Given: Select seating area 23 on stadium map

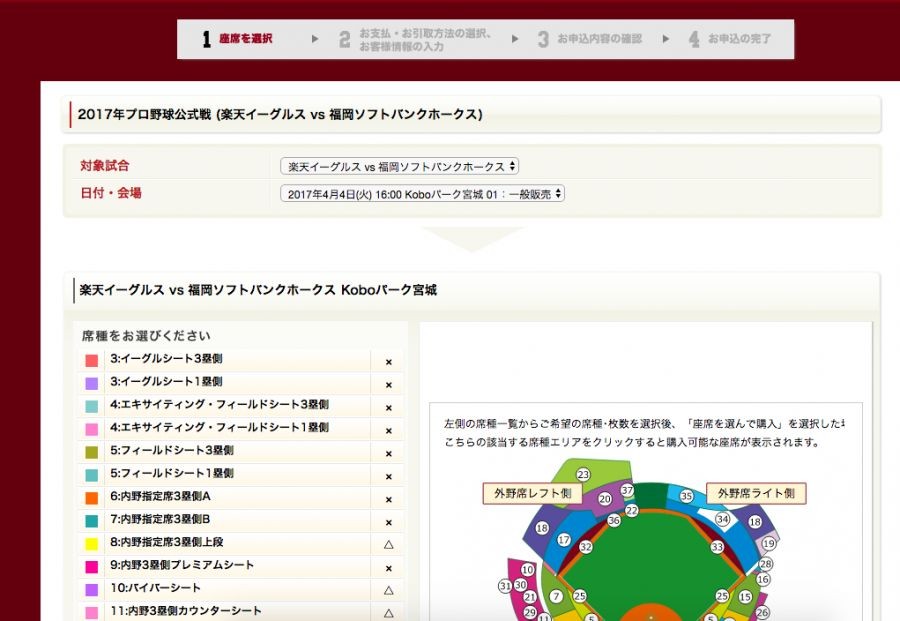Looking at the screenshot, I should coord(583,475).
